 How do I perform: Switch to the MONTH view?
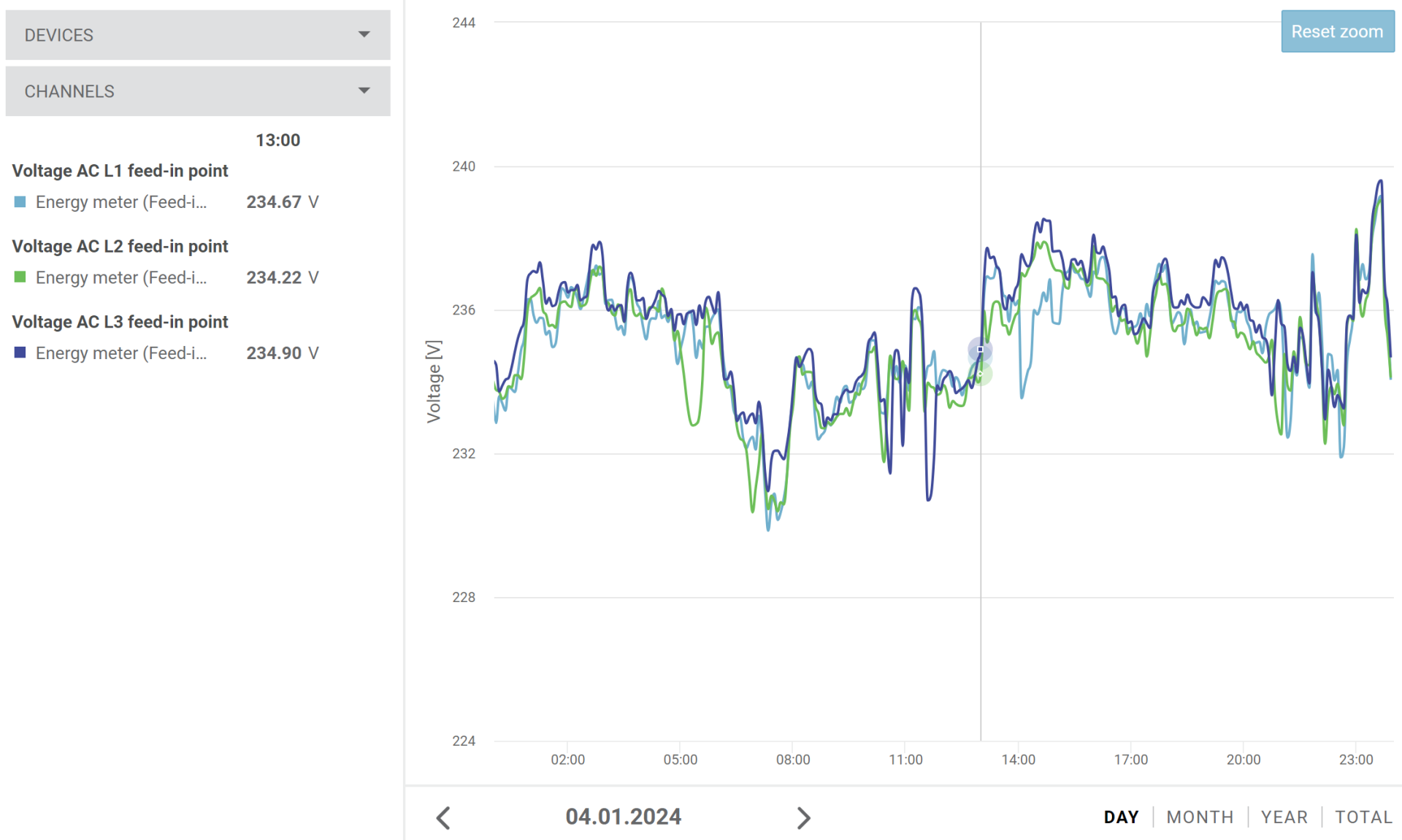click(1200, 817)
